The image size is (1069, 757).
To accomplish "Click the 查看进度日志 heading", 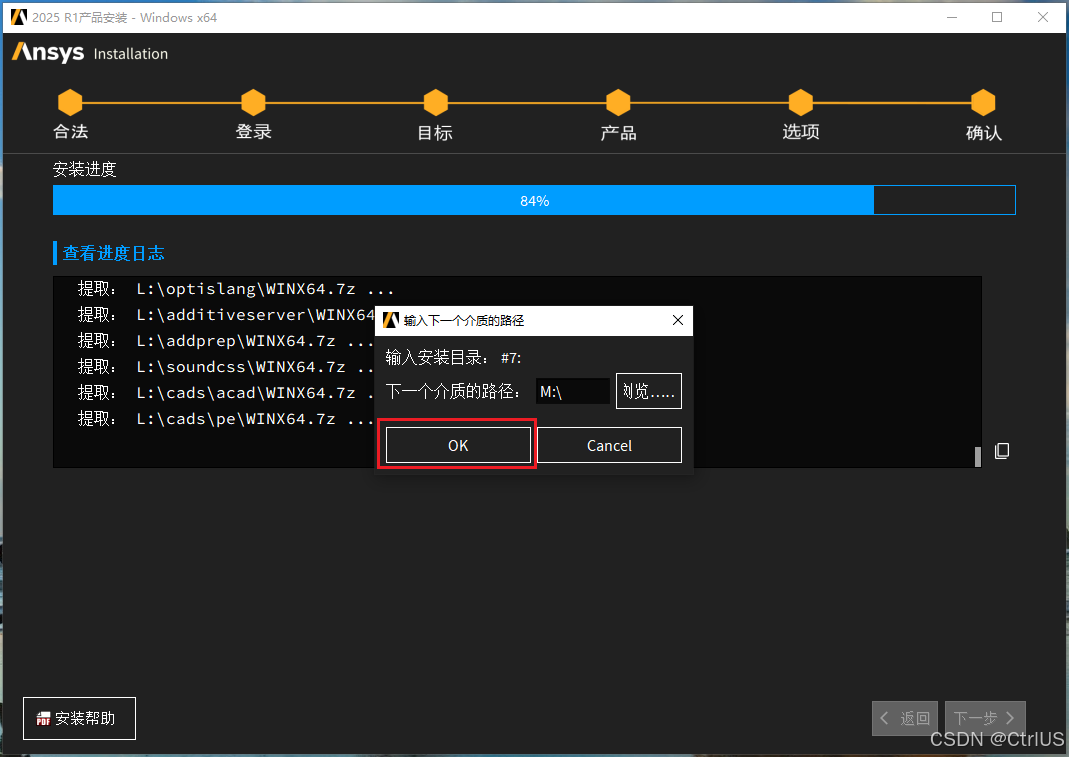I will coord(113,253).
